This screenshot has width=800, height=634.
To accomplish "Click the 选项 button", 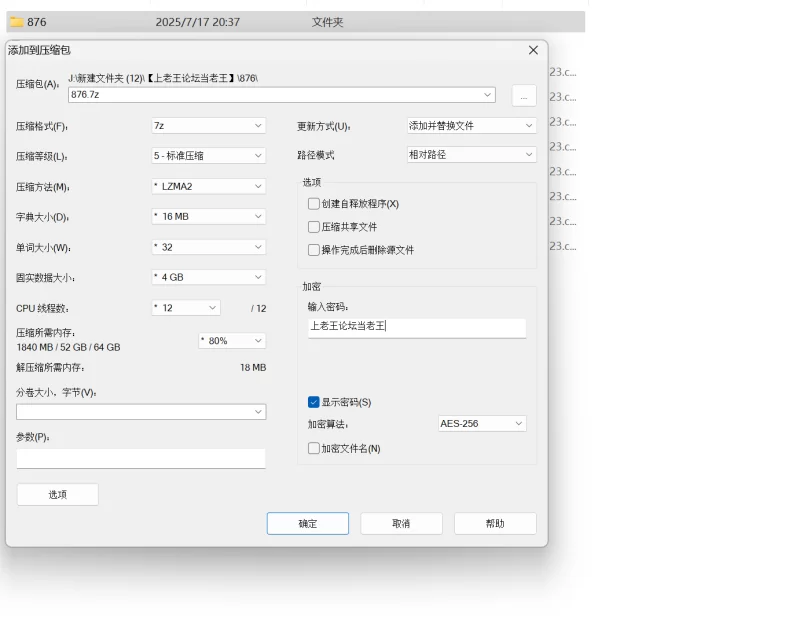I will [x=58, y=494].
